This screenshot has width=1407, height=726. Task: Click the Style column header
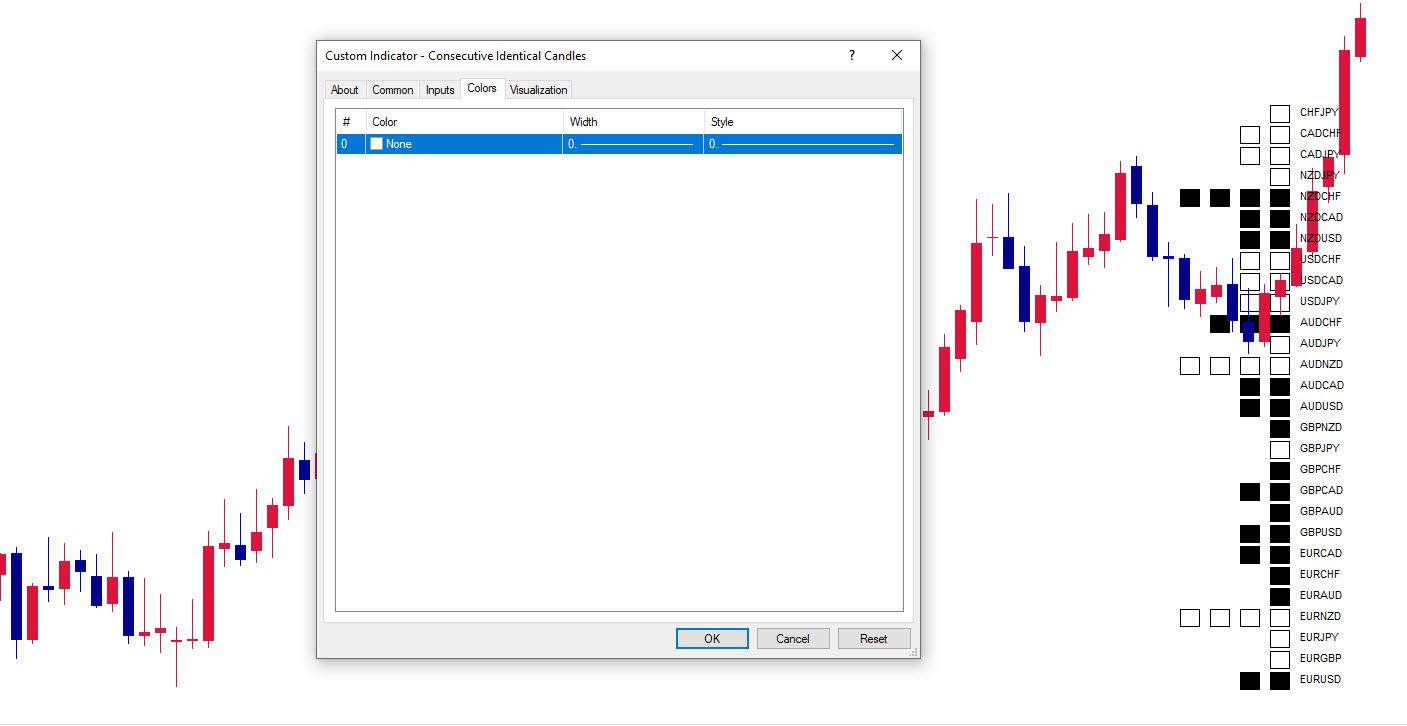tap(803, 122)
